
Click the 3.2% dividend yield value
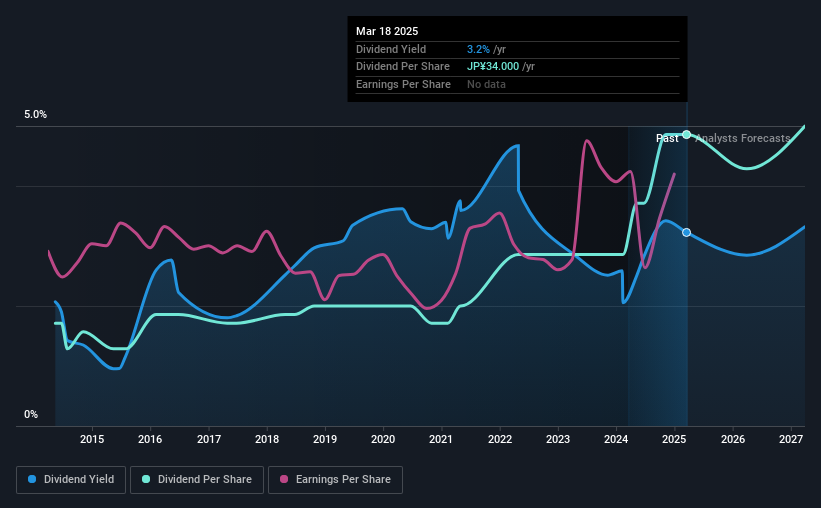(478, 49)
